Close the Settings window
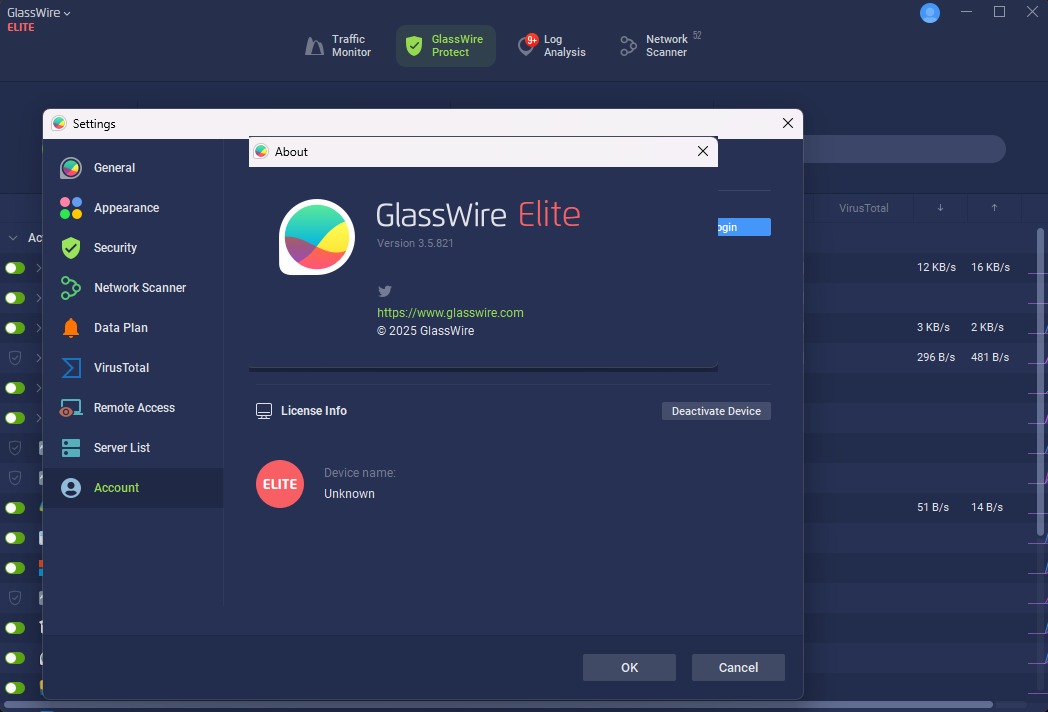 (x=787, y=123)
